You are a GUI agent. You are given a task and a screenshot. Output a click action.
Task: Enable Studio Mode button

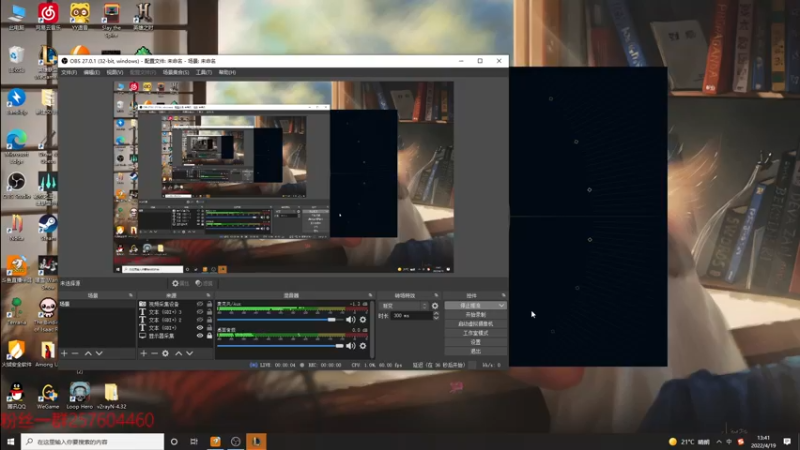click(476, 333)
